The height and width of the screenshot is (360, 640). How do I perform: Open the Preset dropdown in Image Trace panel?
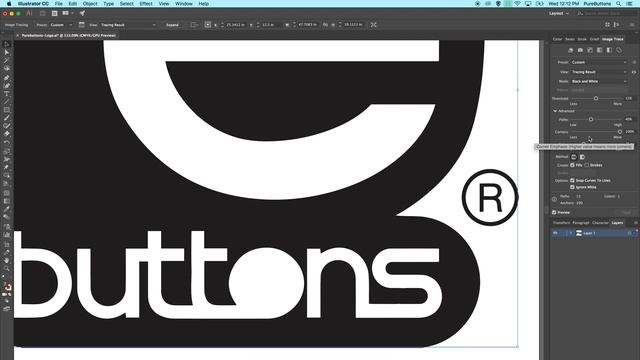599,62
